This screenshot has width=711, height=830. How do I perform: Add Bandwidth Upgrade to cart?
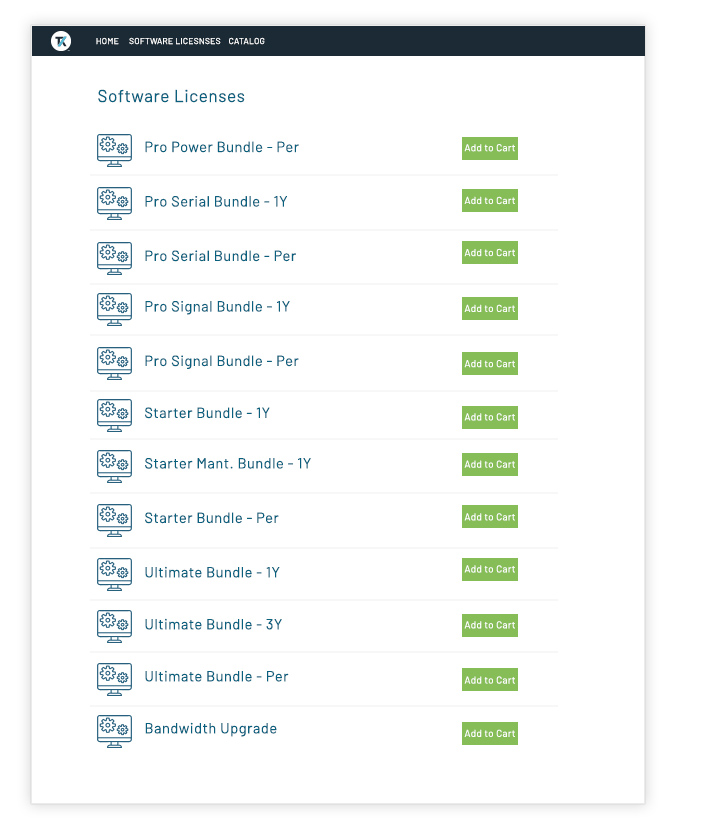point(489,733)
